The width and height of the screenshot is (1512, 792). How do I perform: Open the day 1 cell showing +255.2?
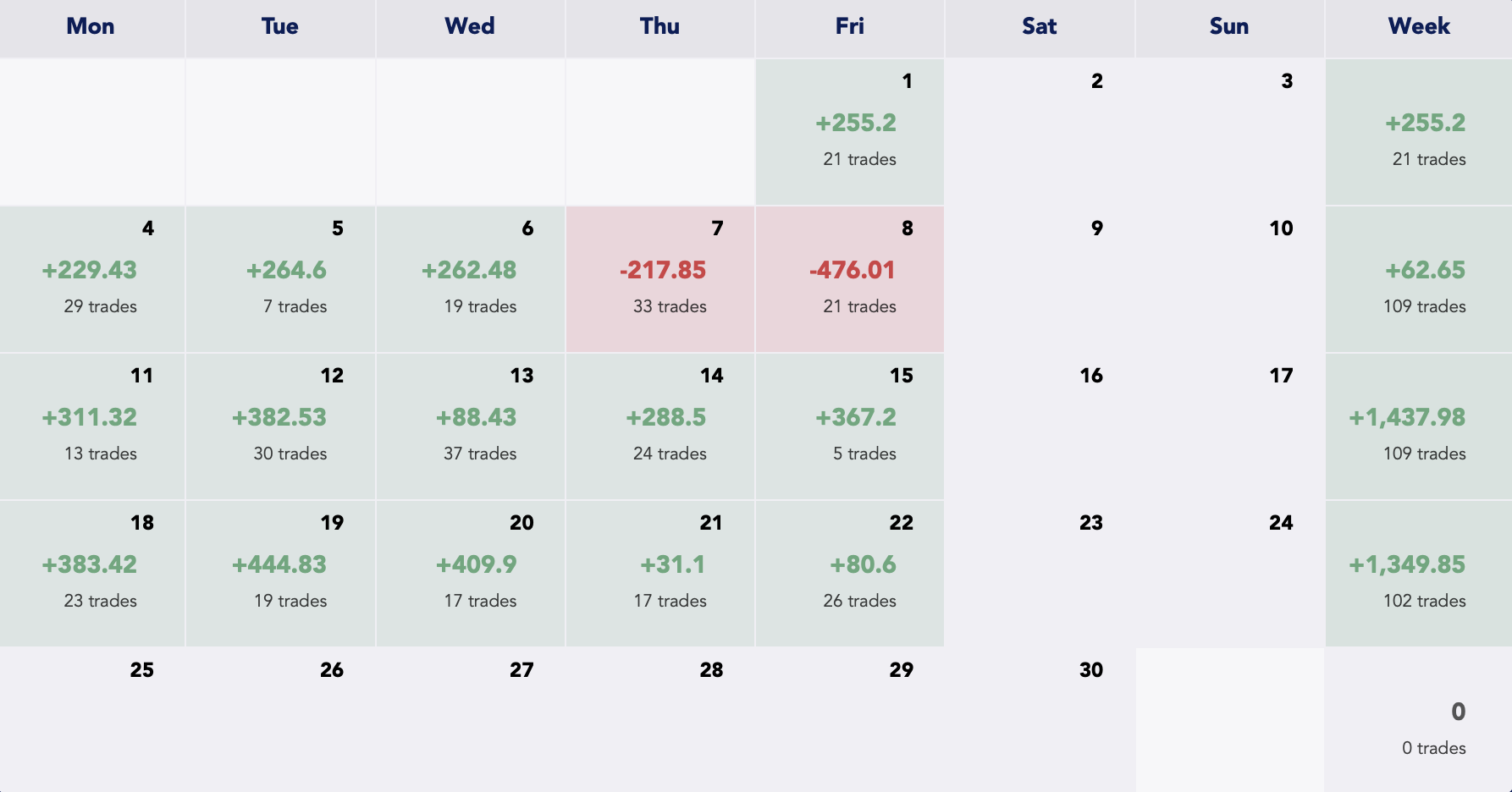[x=850, y=132]
